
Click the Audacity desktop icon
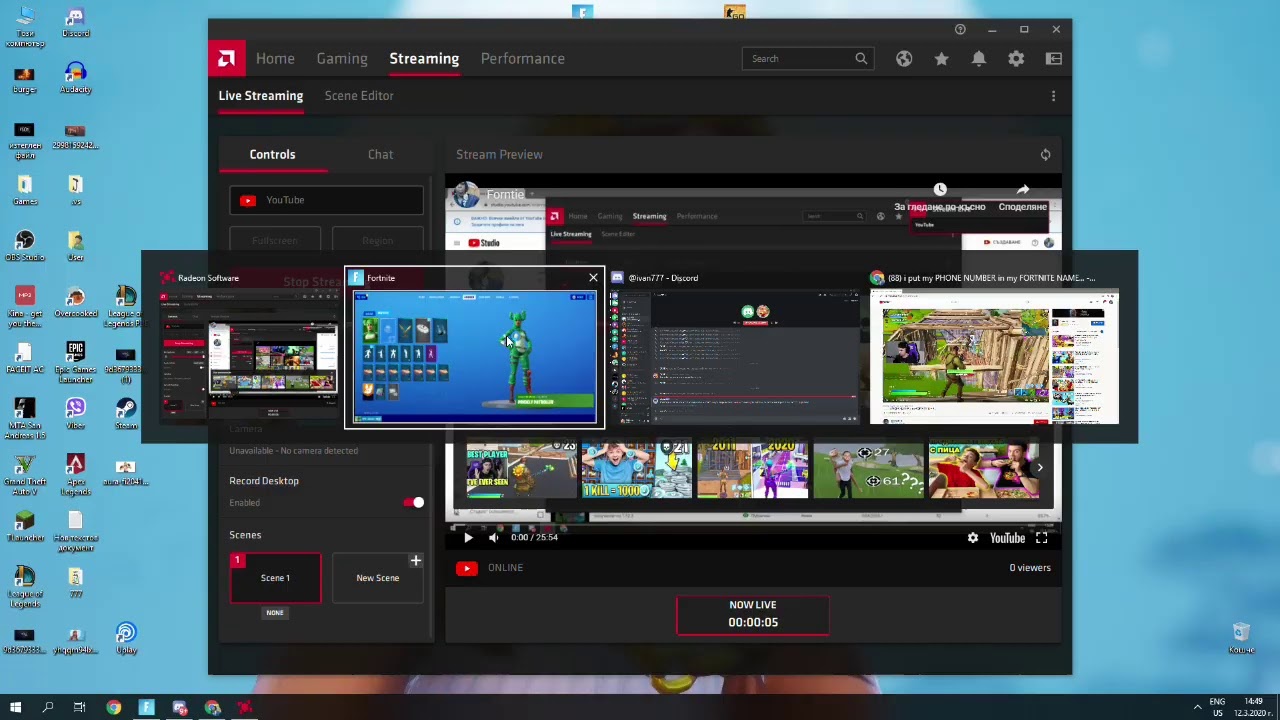tap(75, 78)
